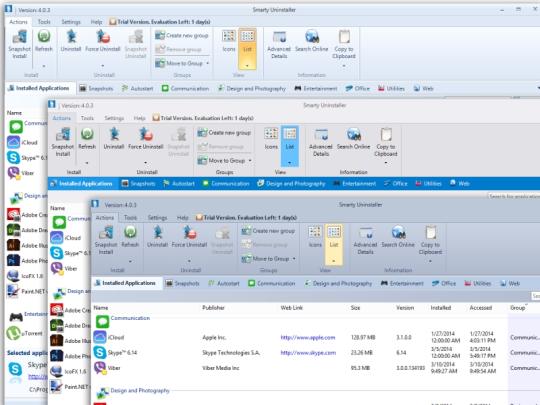The width and height of the screenshot is (540, 405).
Task: Open the apple.com web link
Action: tap(308, 338)
